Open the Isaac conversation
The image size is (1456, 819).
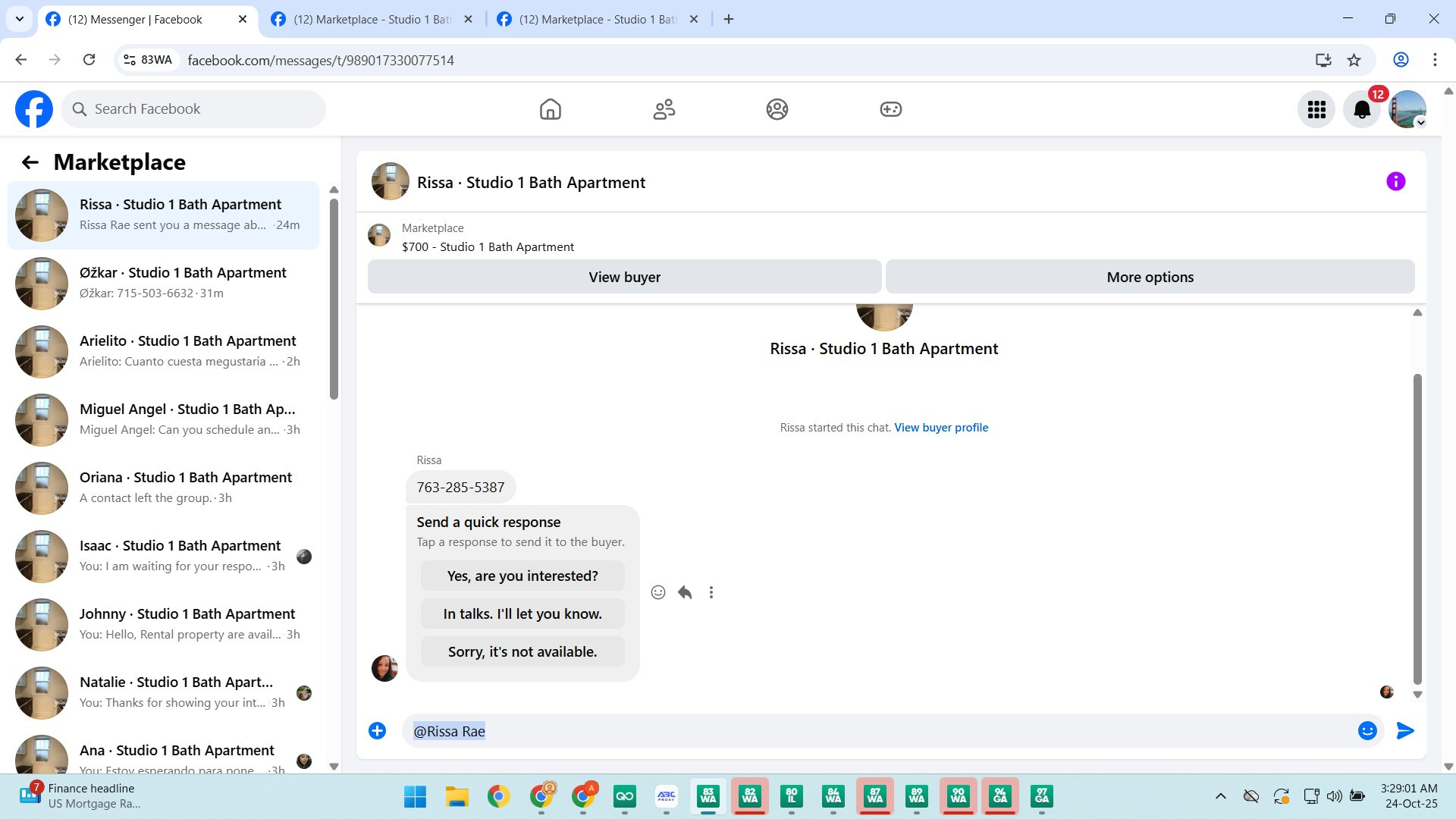click(x=163, y=556)
